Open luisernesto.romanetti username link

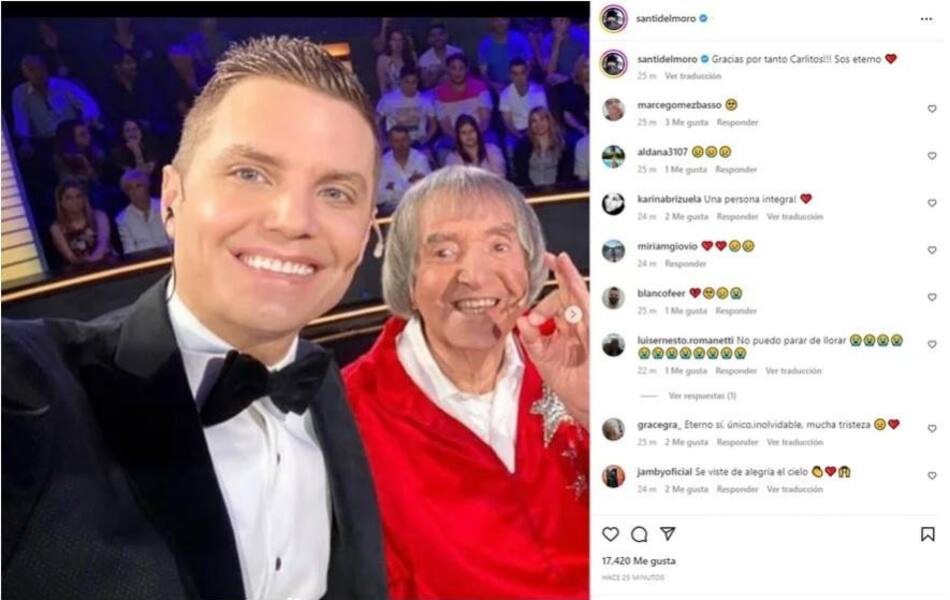[x=685, y=341]
